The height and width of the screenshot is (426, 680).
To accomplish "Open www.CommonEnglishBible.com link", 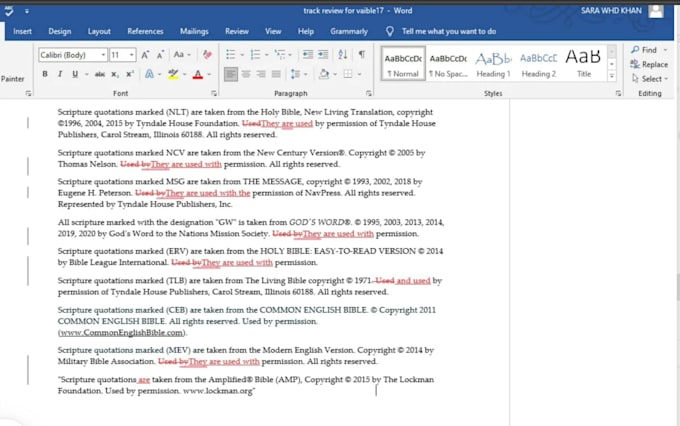I will click(122, 333).
